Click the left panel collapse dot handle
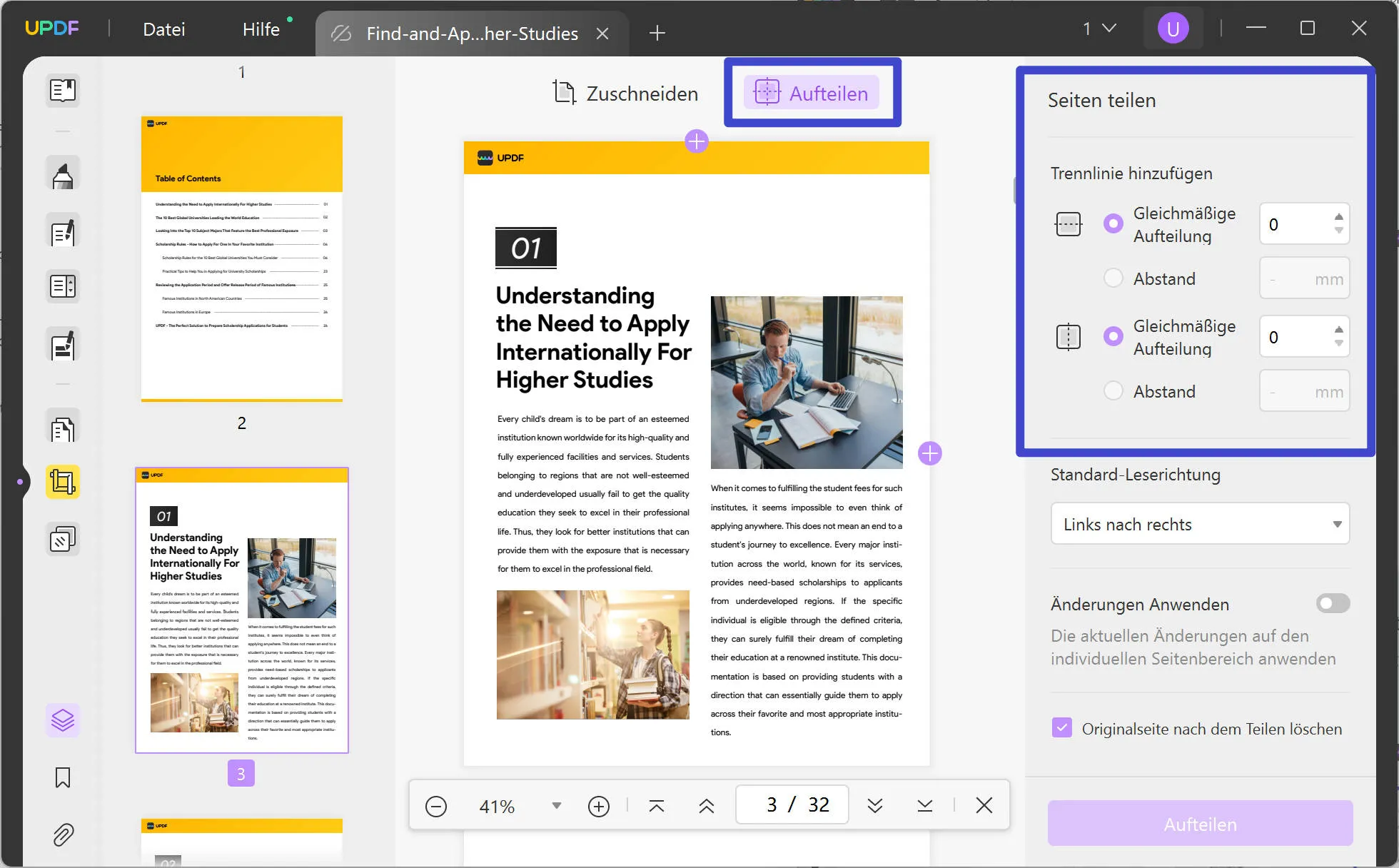The height and width of the screenshot is (868, 1399). pyautogui.click(x=20, y=482)
